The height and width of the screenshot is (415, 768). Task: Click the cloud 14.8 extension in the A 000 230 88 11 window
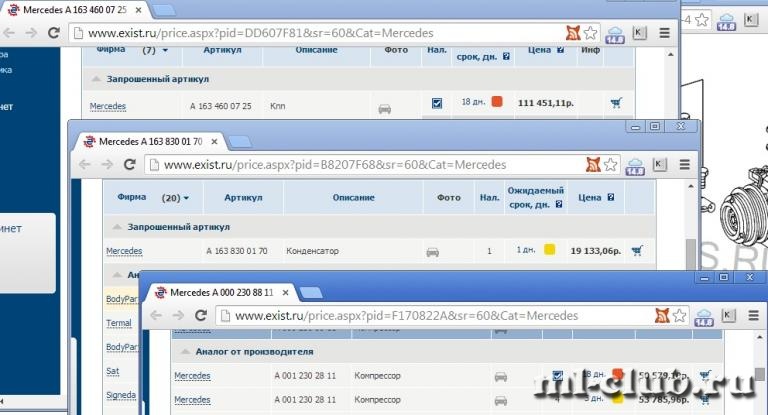point(703,317)
